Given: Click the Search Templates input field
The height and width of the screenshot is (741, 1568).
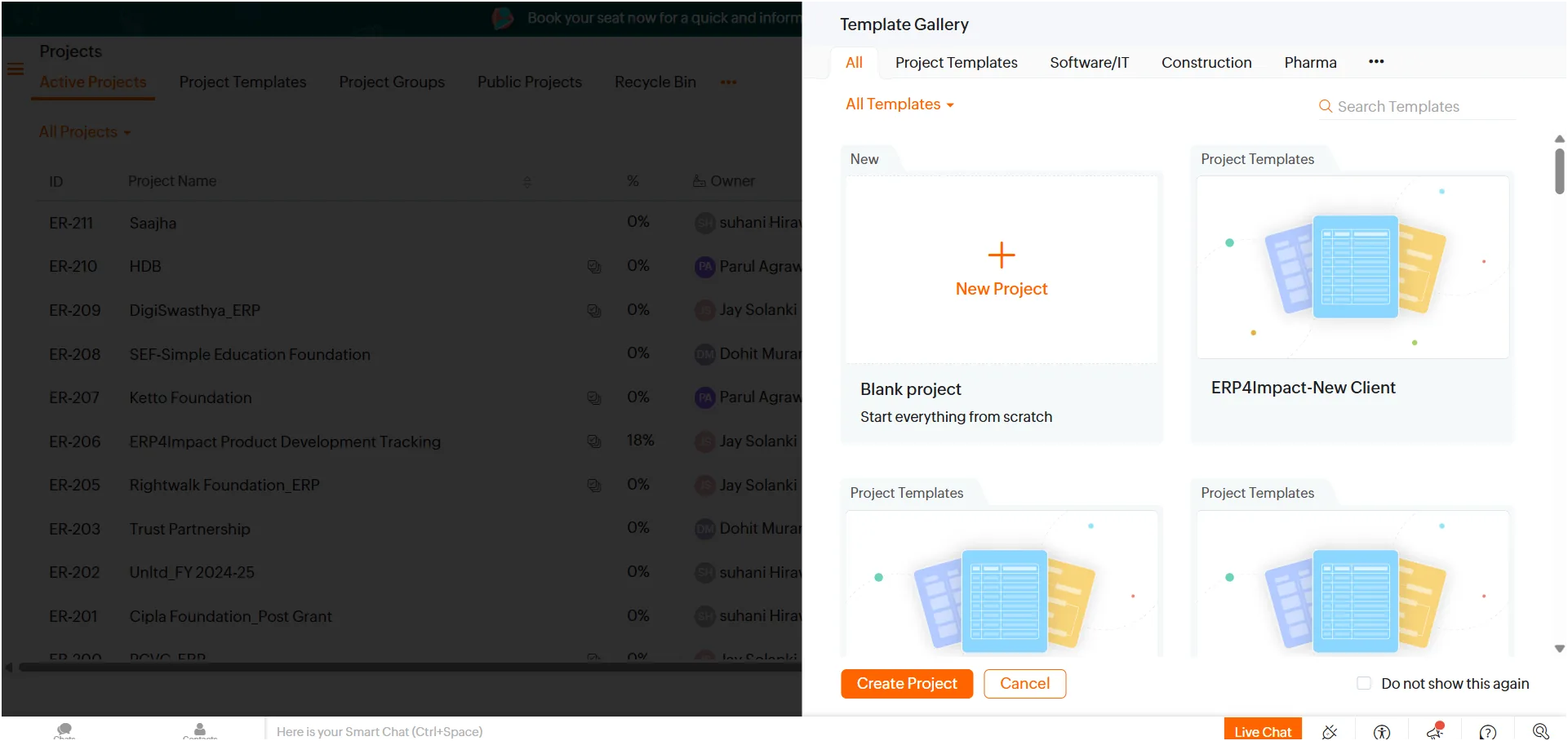Looking at the screenshot, I should [x=1425, y=107].
